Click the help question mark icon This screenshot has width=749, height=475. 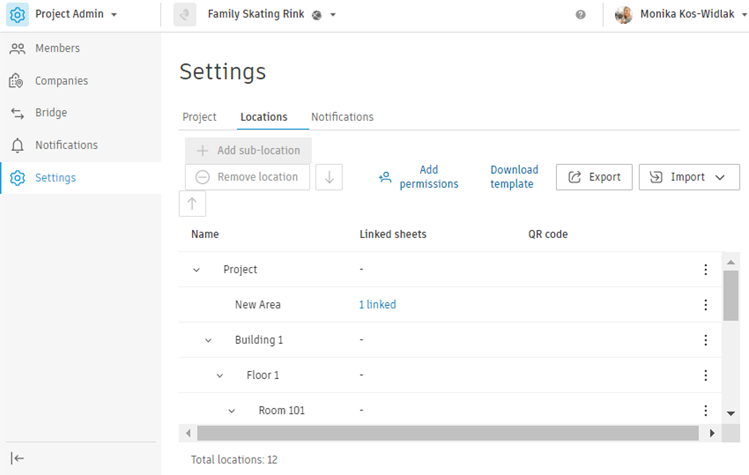point(581,15)
